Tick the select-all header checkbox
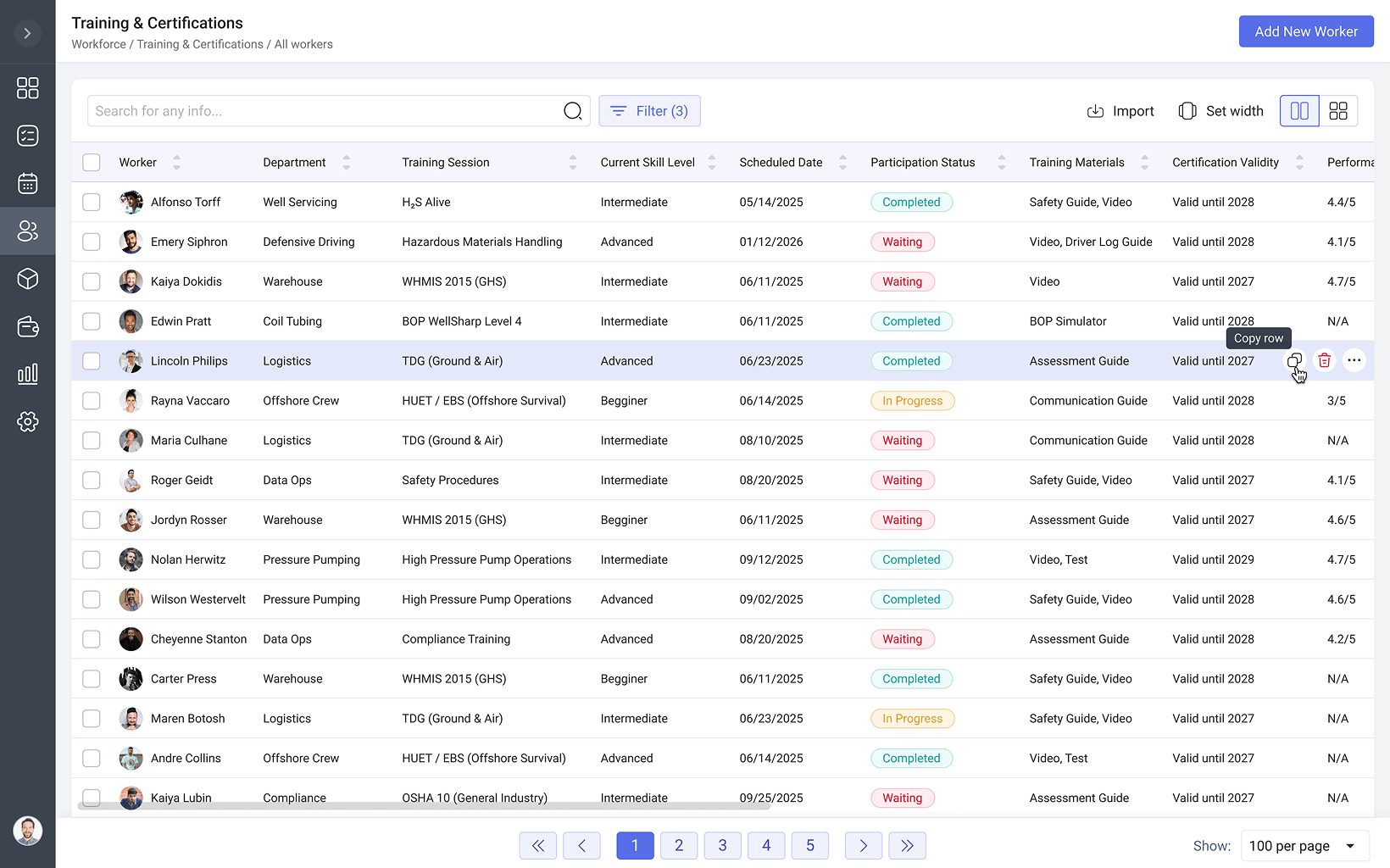 click(x=92, y=163)
